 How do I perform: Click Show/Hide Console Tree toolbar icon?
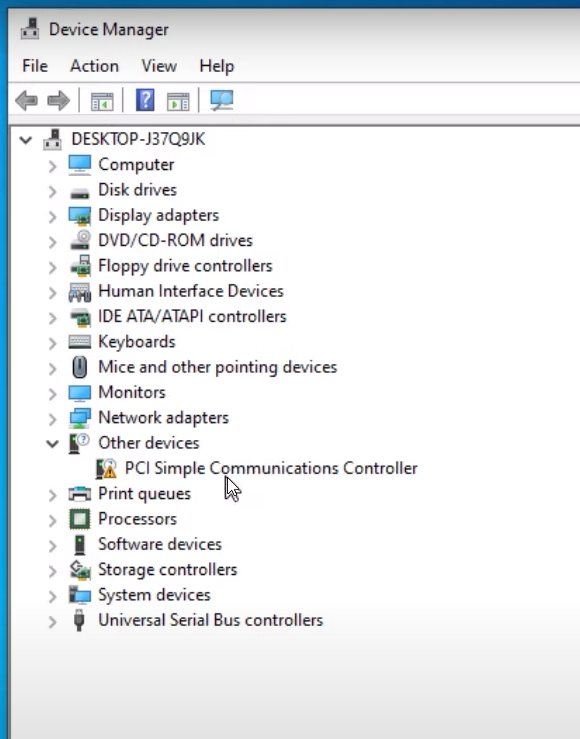click(102, 101)
